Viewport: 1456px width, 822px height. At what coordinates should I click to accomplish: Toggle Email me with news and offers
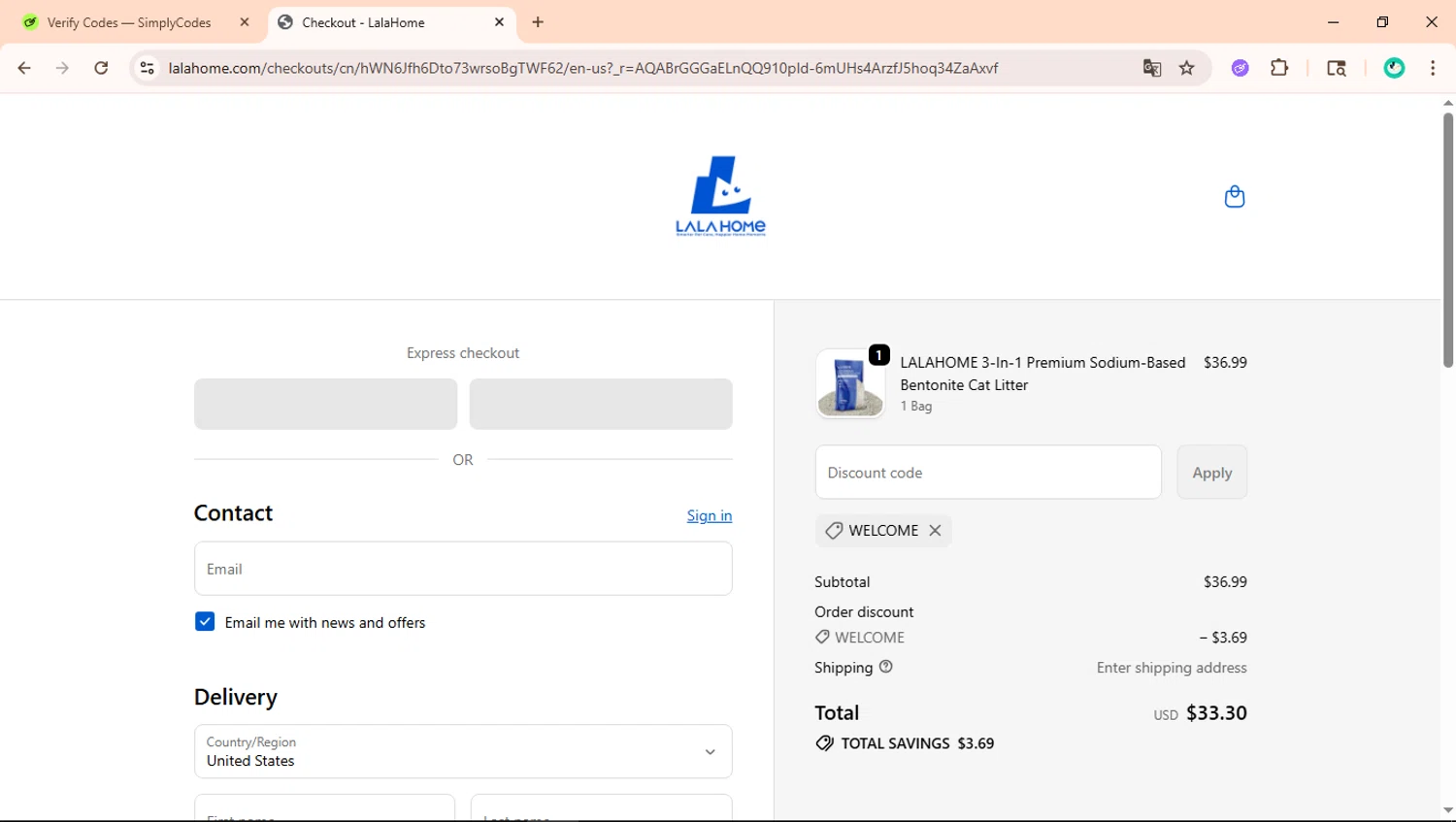point(205,622)
